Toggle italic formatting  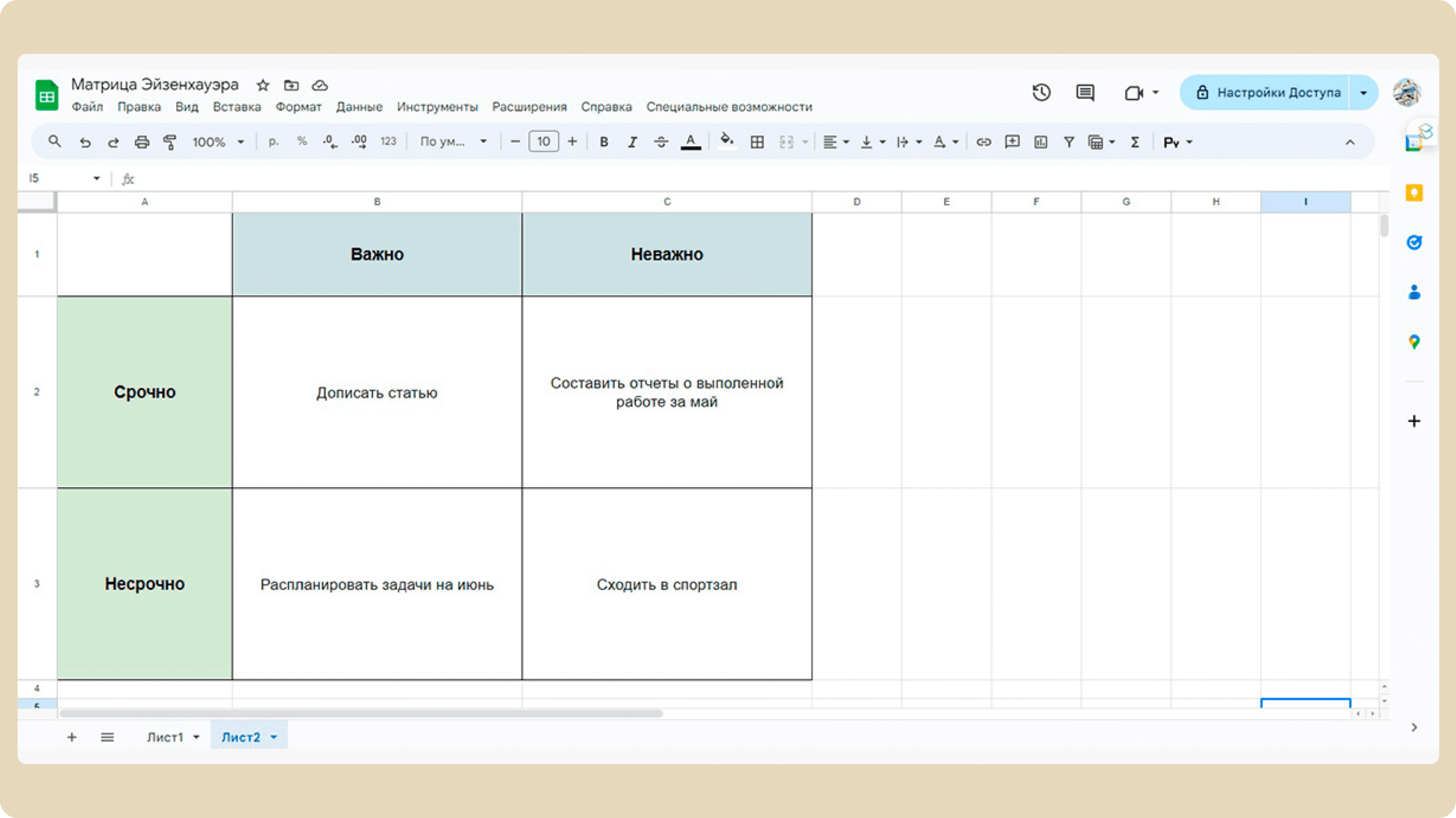pyautogui.click(x=632, y=142)
